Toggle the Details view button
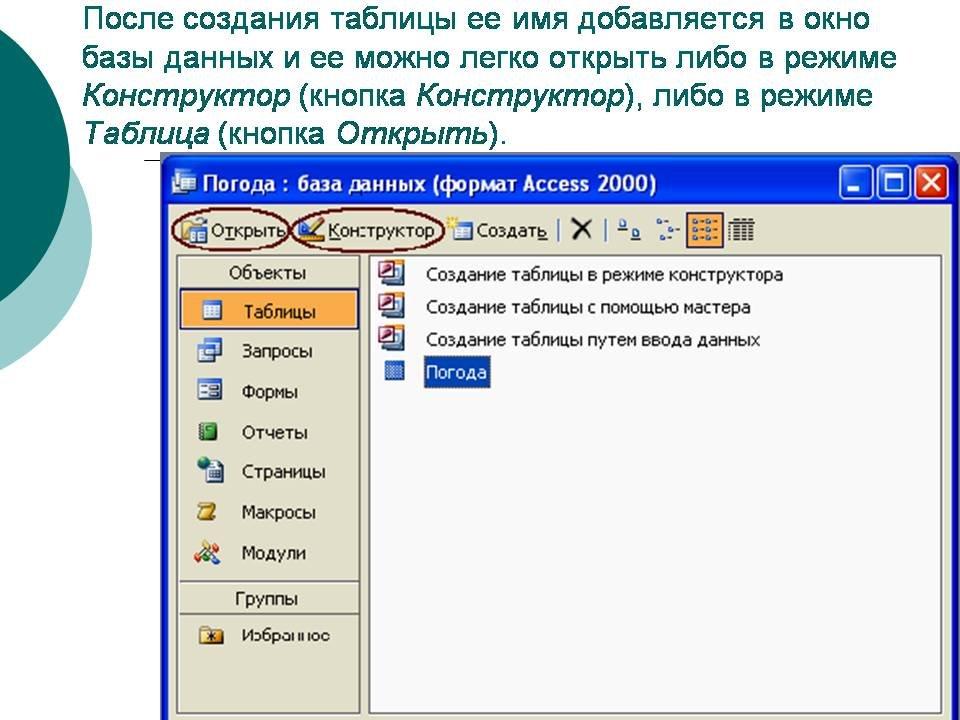Screen dimensions: 960x720 tap(740, 230)
